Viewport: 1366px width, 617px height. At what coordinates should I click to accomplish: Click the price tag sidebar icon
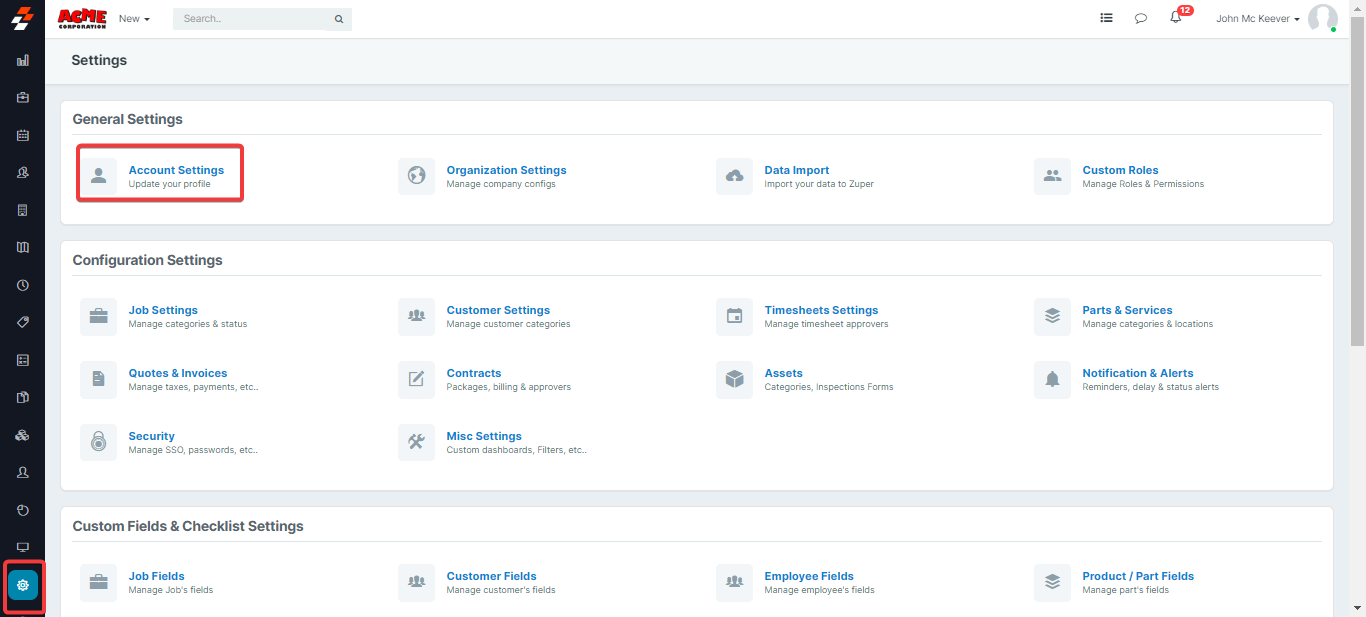point(23,322)
